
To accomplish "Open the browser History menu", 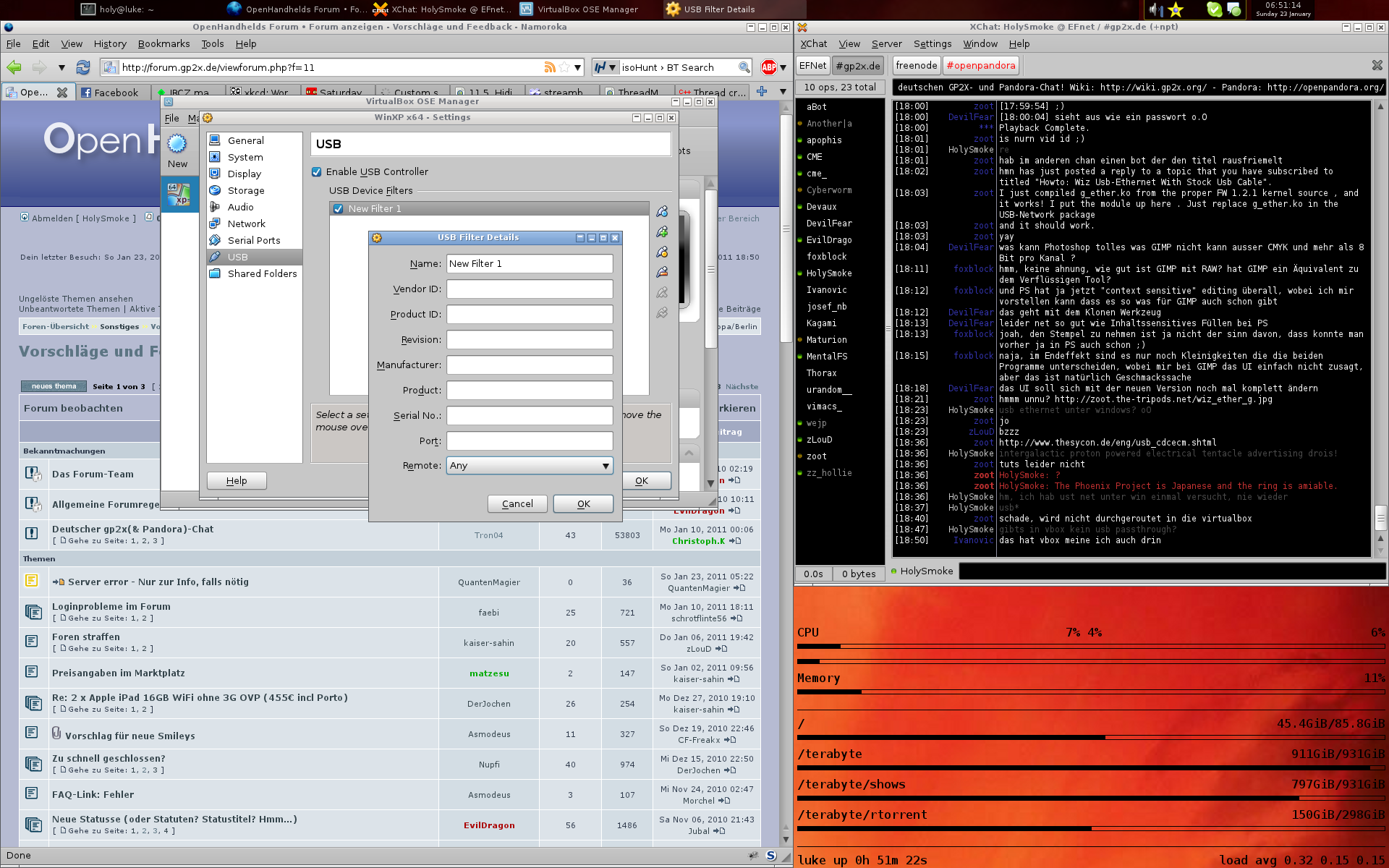I will tap(110, 43).
